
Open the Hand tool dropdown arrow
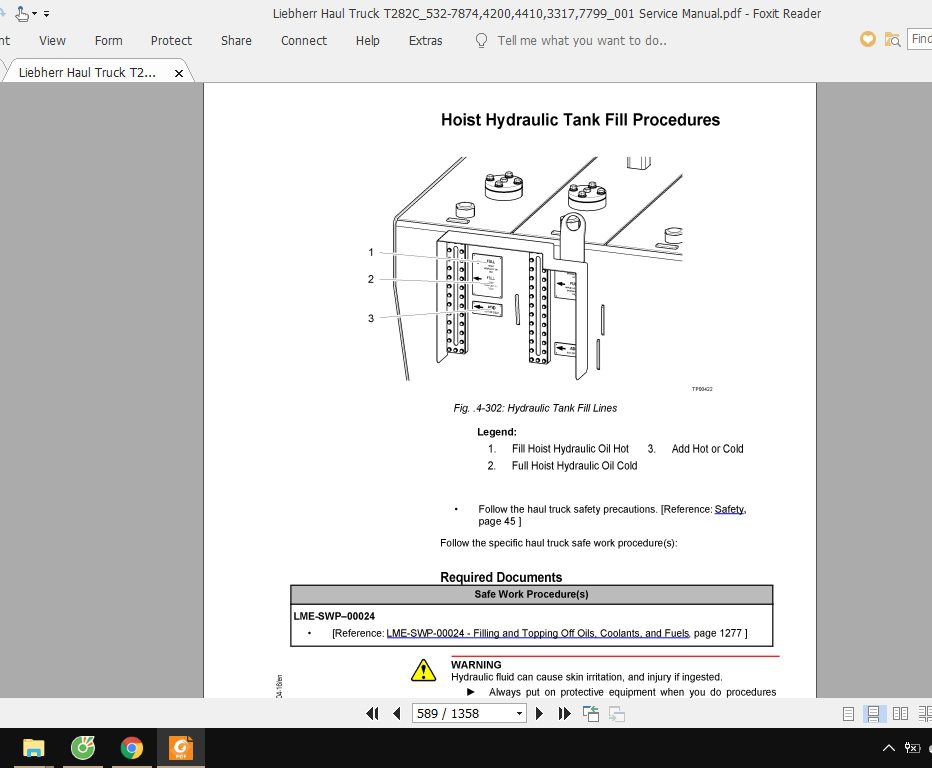click(x=33, y=13)
